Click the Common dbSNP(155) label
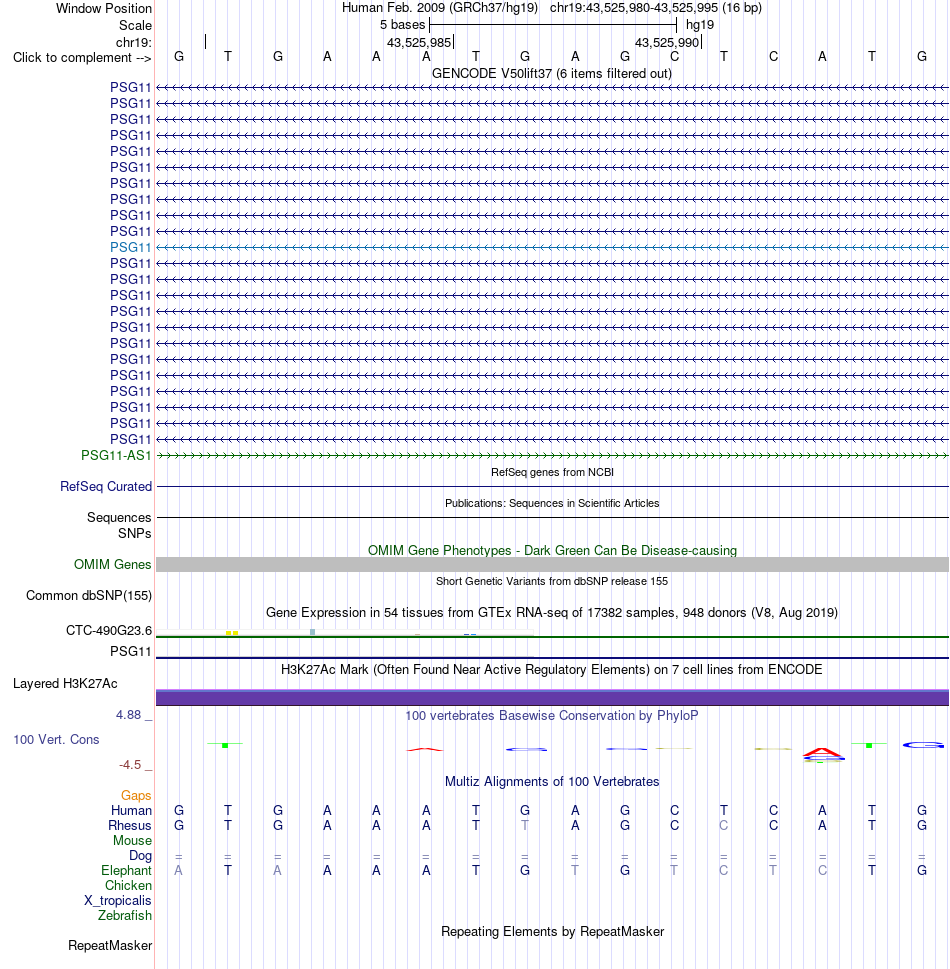 coord(89,596)
